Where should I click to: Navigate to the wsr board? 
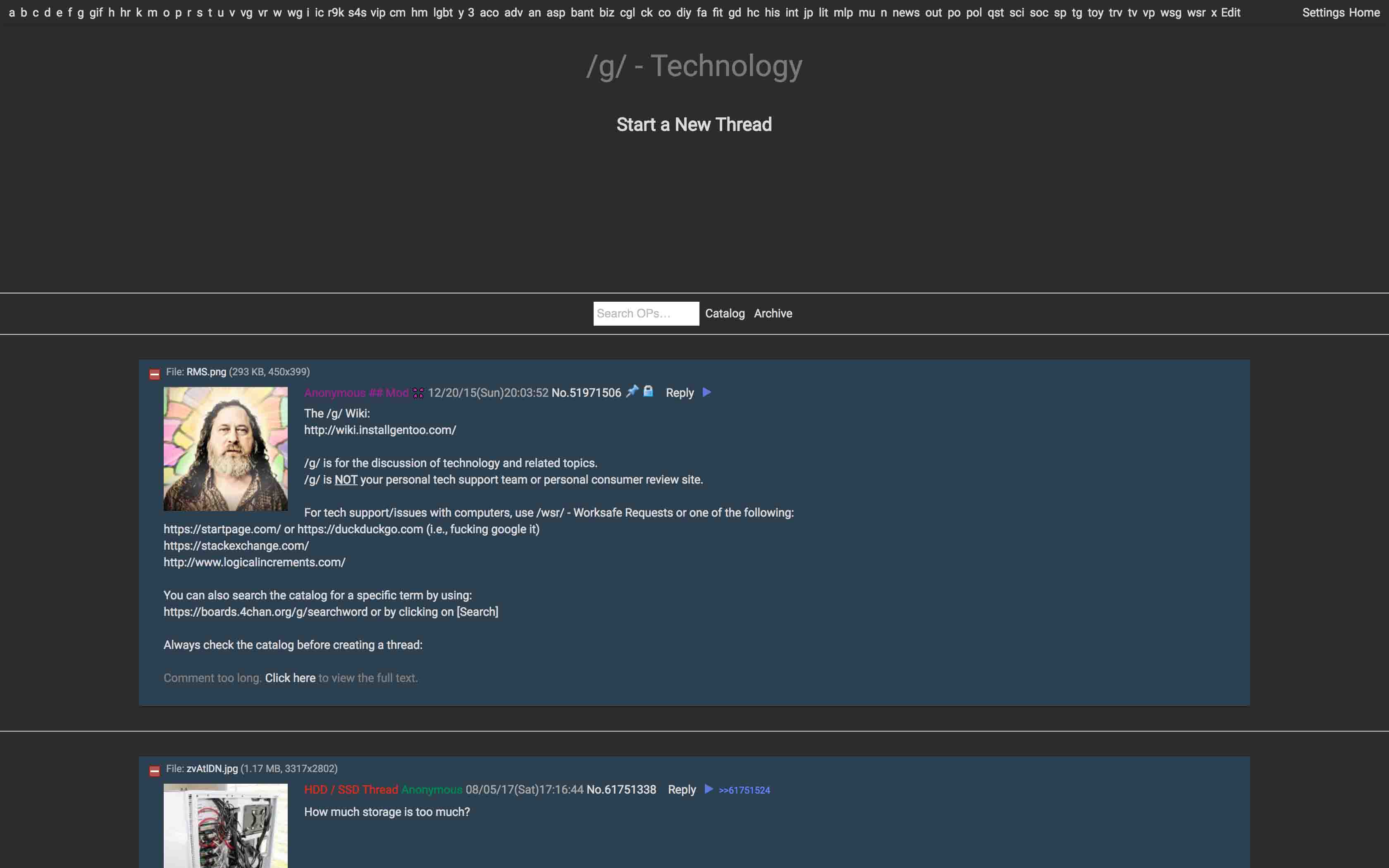[1196, 13]
